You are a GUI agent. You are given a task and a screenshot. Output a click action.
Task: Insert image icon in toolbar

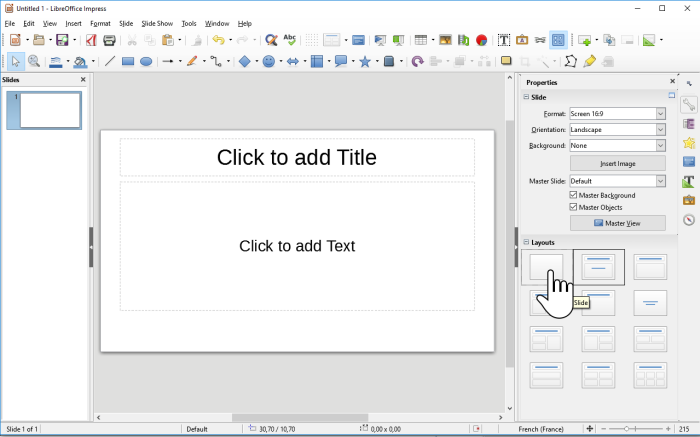point(445,40)
